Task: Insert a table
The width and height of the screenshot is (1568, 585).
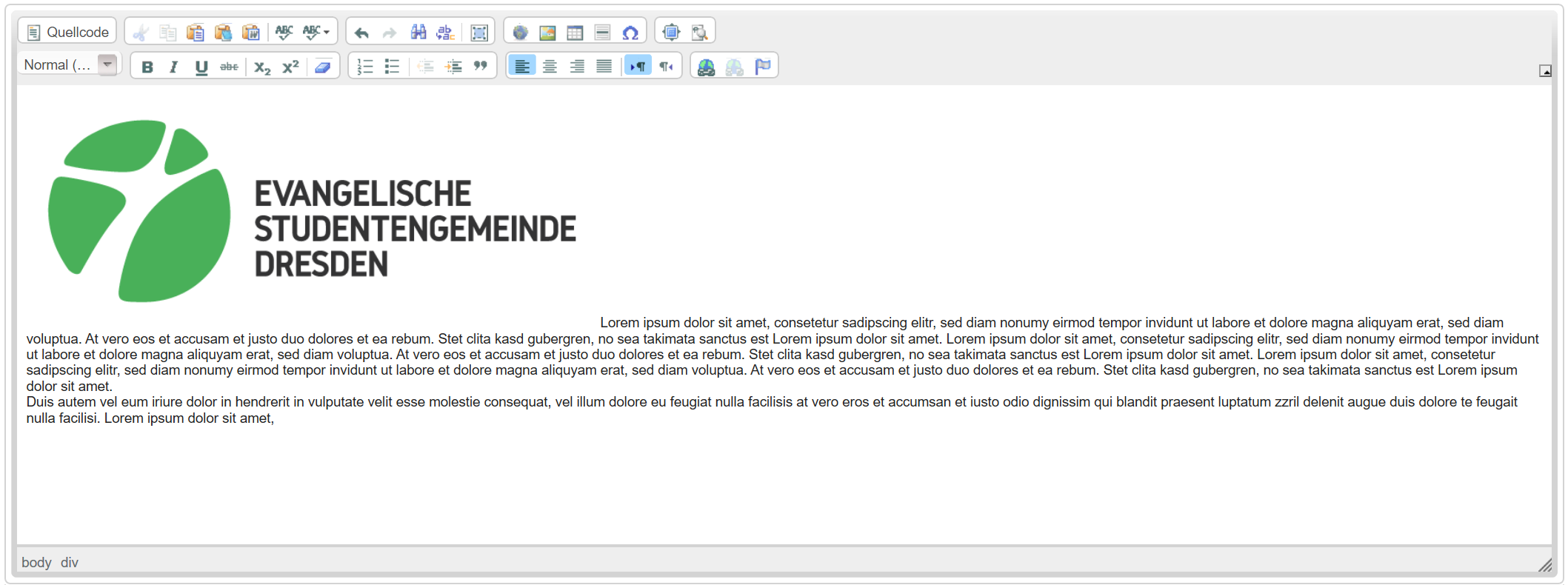Action: [575, 32]
